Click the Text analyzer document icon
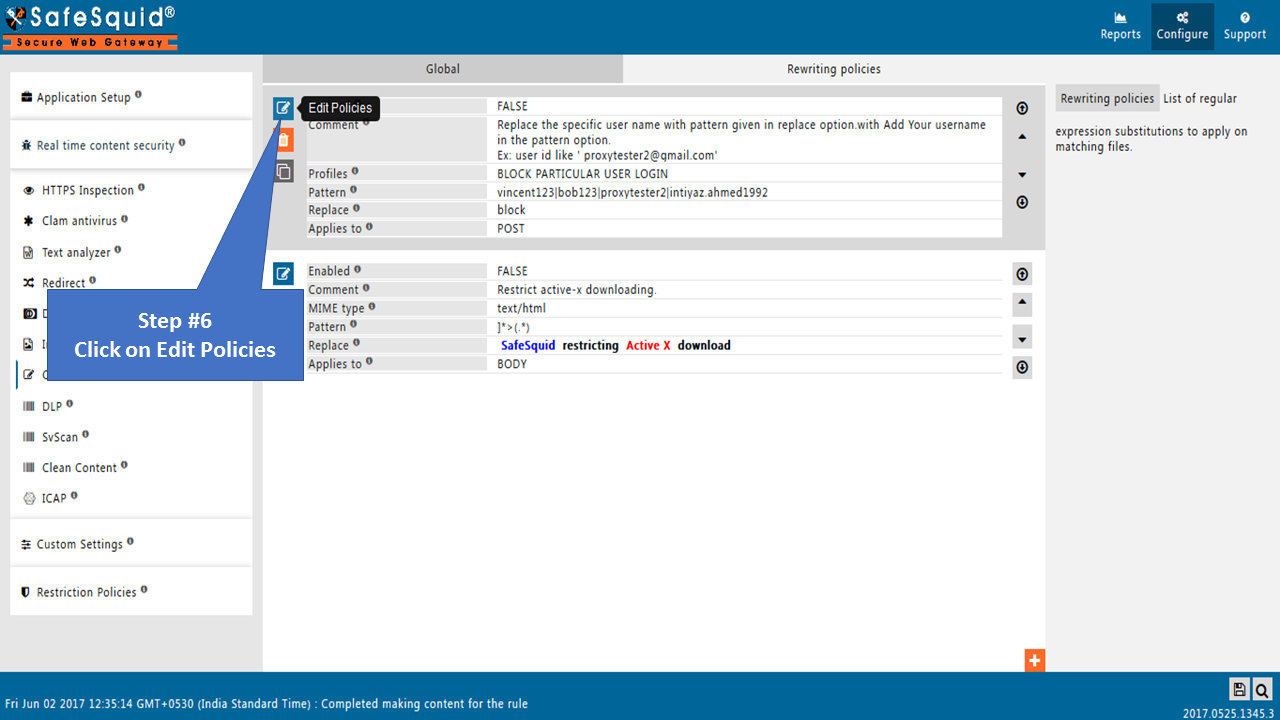The image size is (1280, 720). coord(29,252)
